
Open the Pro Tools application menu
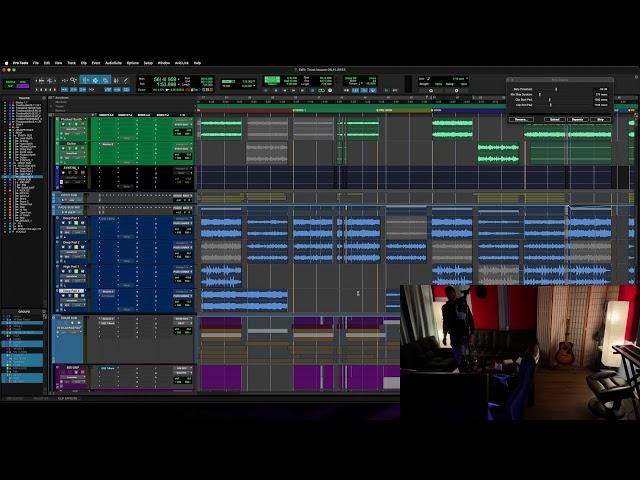tap(20, 63)
